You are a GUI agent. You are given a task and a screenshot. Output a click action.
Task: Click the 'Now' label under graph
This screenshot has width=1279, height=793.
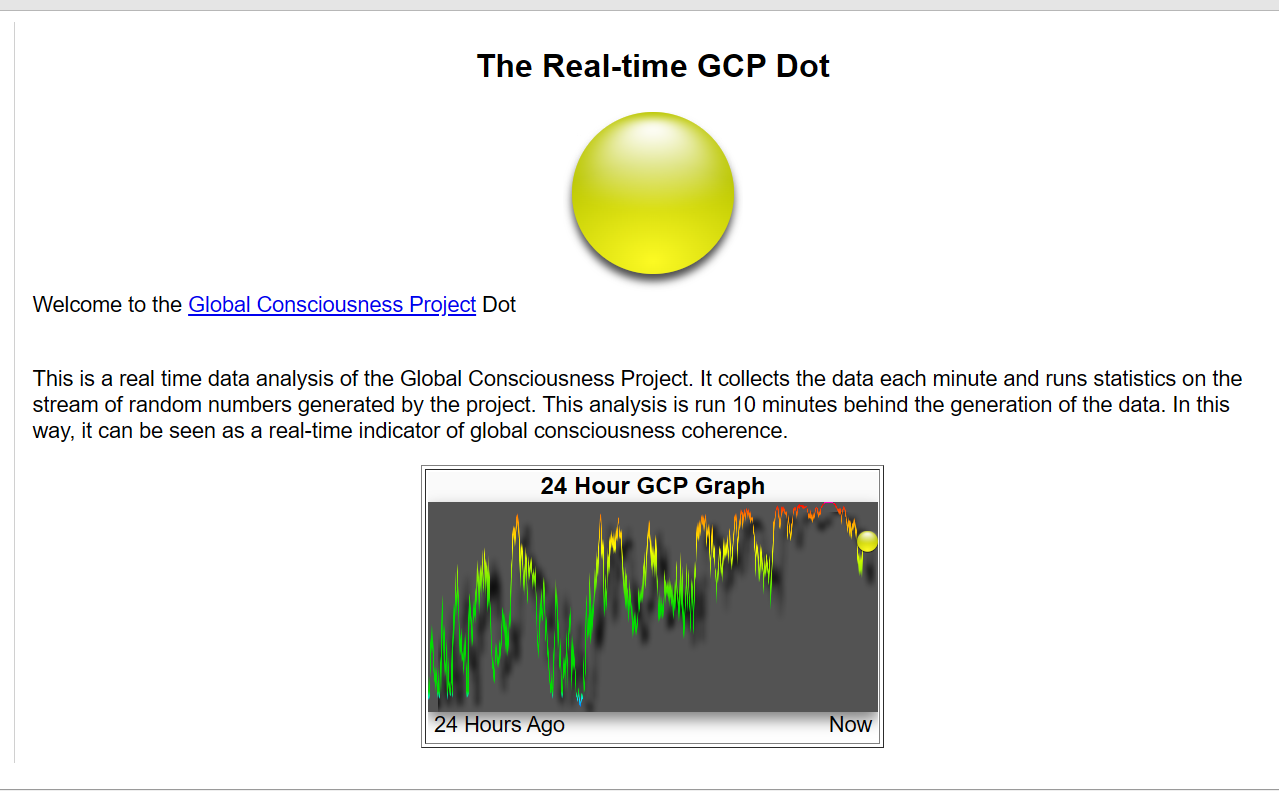pyautogui.click(x=851, y=725)
